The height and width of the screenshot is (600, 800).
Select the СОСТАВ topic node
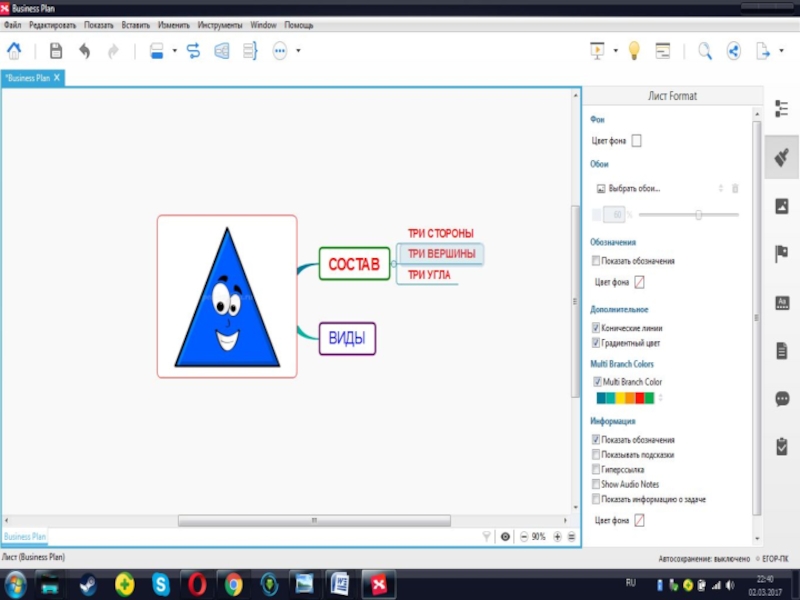coord(354,264)
